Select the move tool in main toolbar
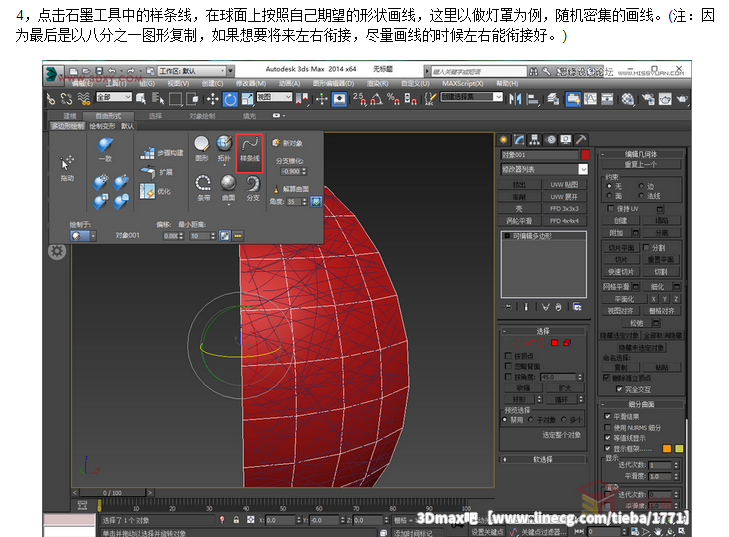Viewport: 729px width, 537px height. (212, 99)
